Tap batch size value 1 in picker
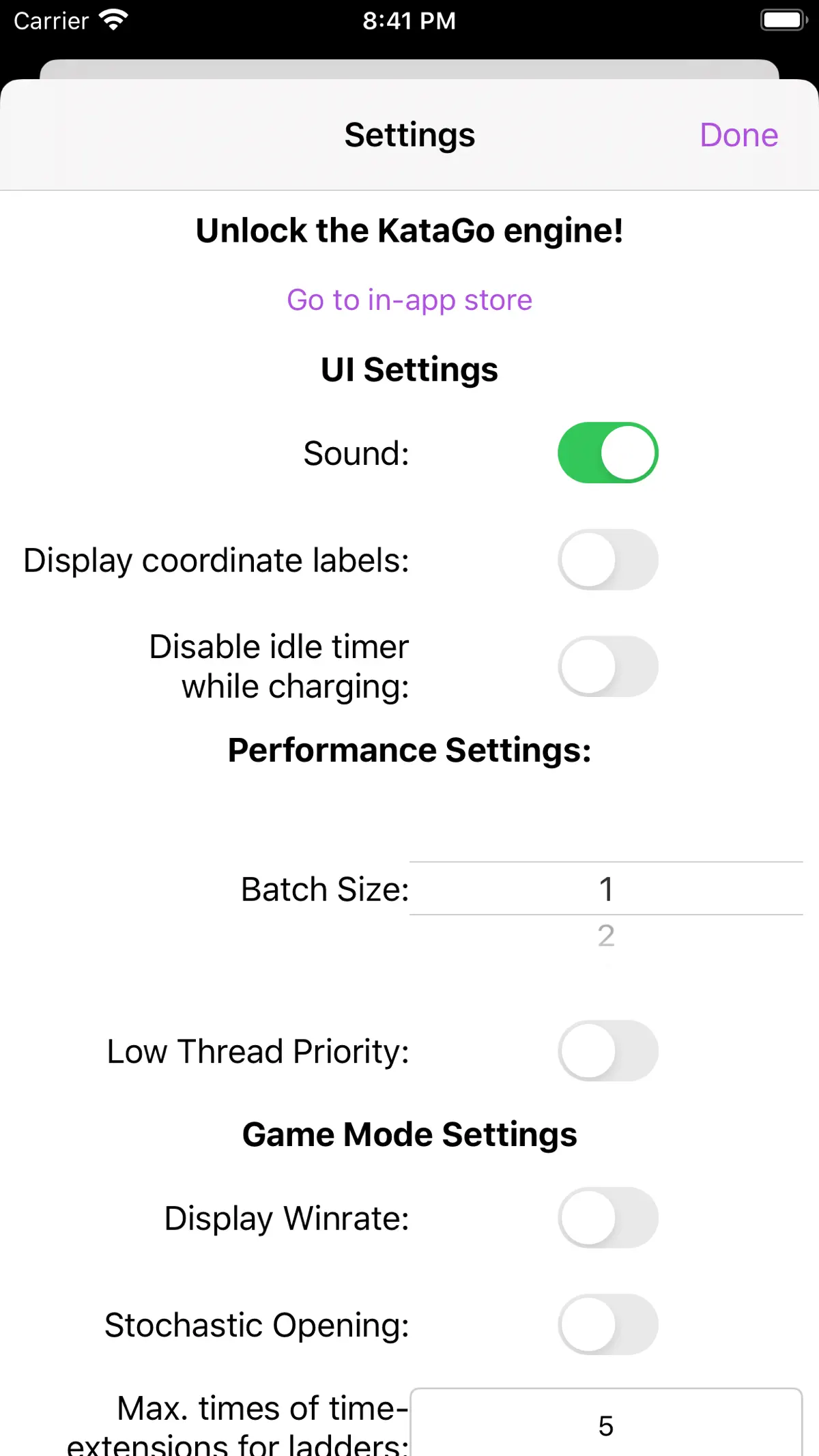 [x=606, y=889]
